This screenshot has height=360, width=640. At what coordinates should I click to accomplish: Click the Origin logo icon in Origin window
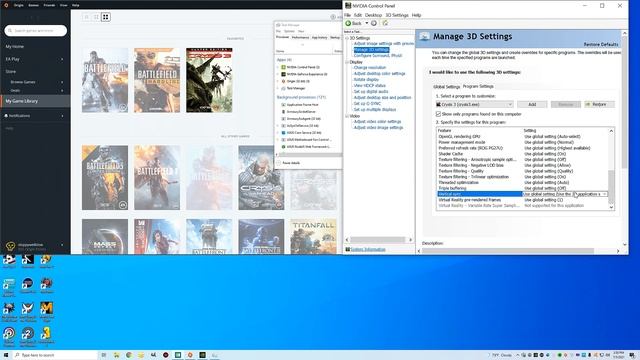(6, 5)
